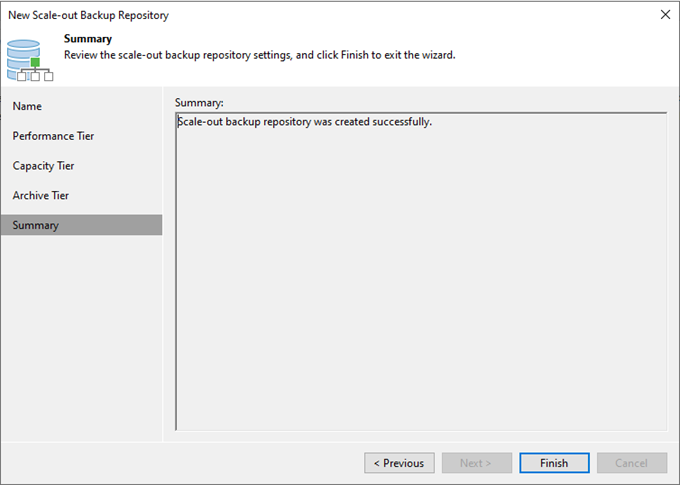
Task: Click the empty sidebar area below Summary step
Action: 82,338
